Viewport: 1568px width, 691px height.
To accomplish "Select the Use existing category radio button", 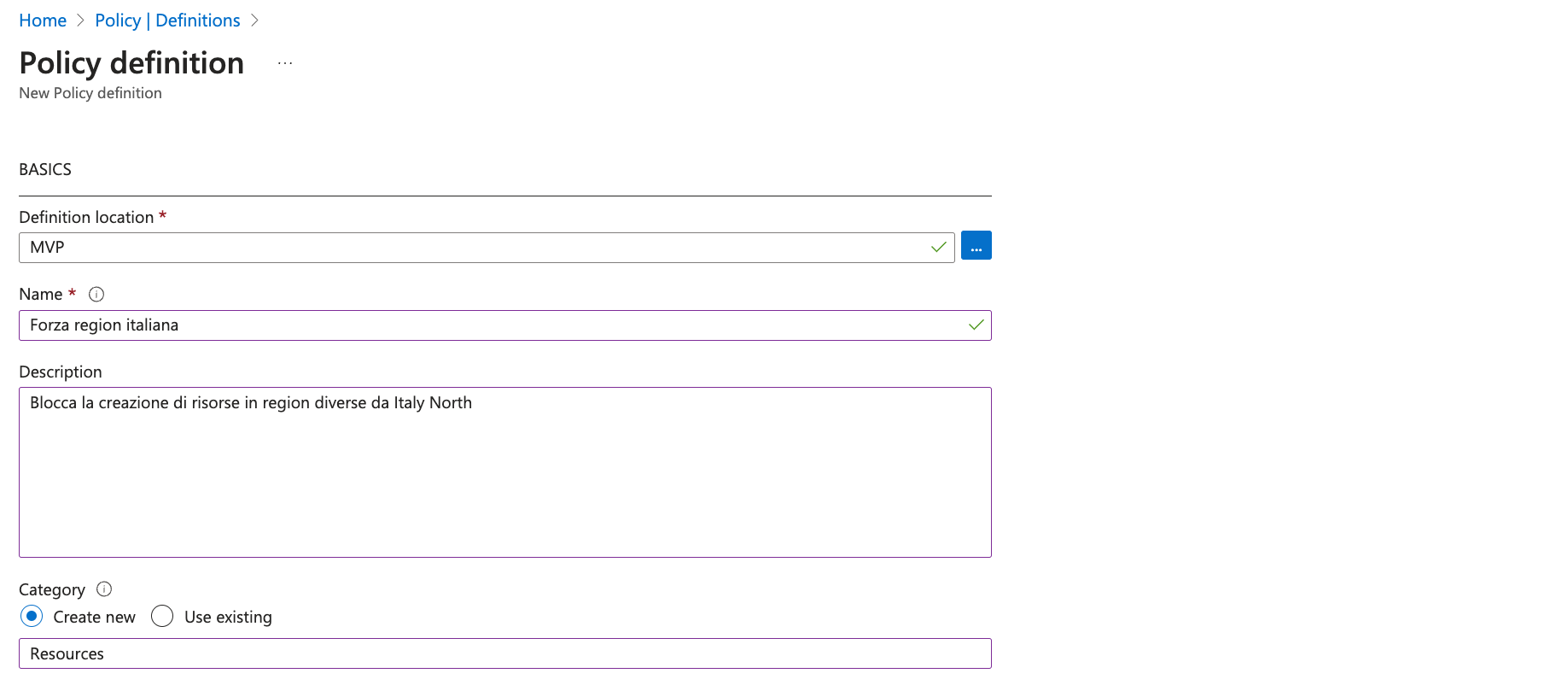I will coord(162,617).
